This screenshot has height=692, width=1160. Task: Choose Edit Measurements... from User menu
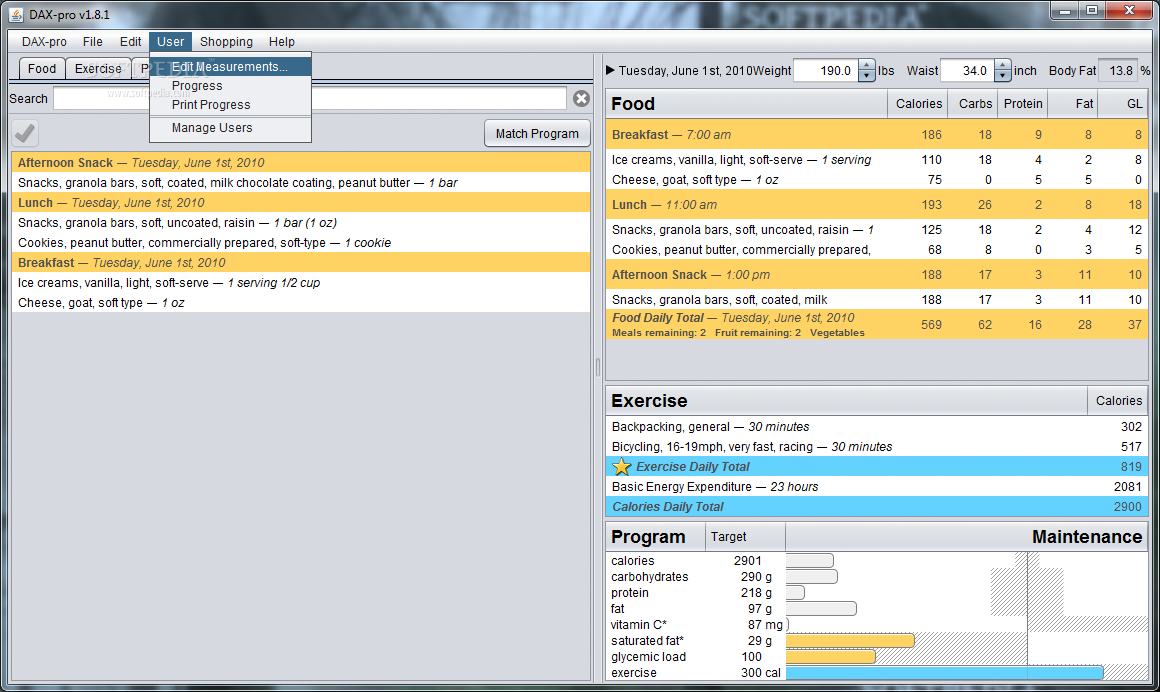[230, 67]
